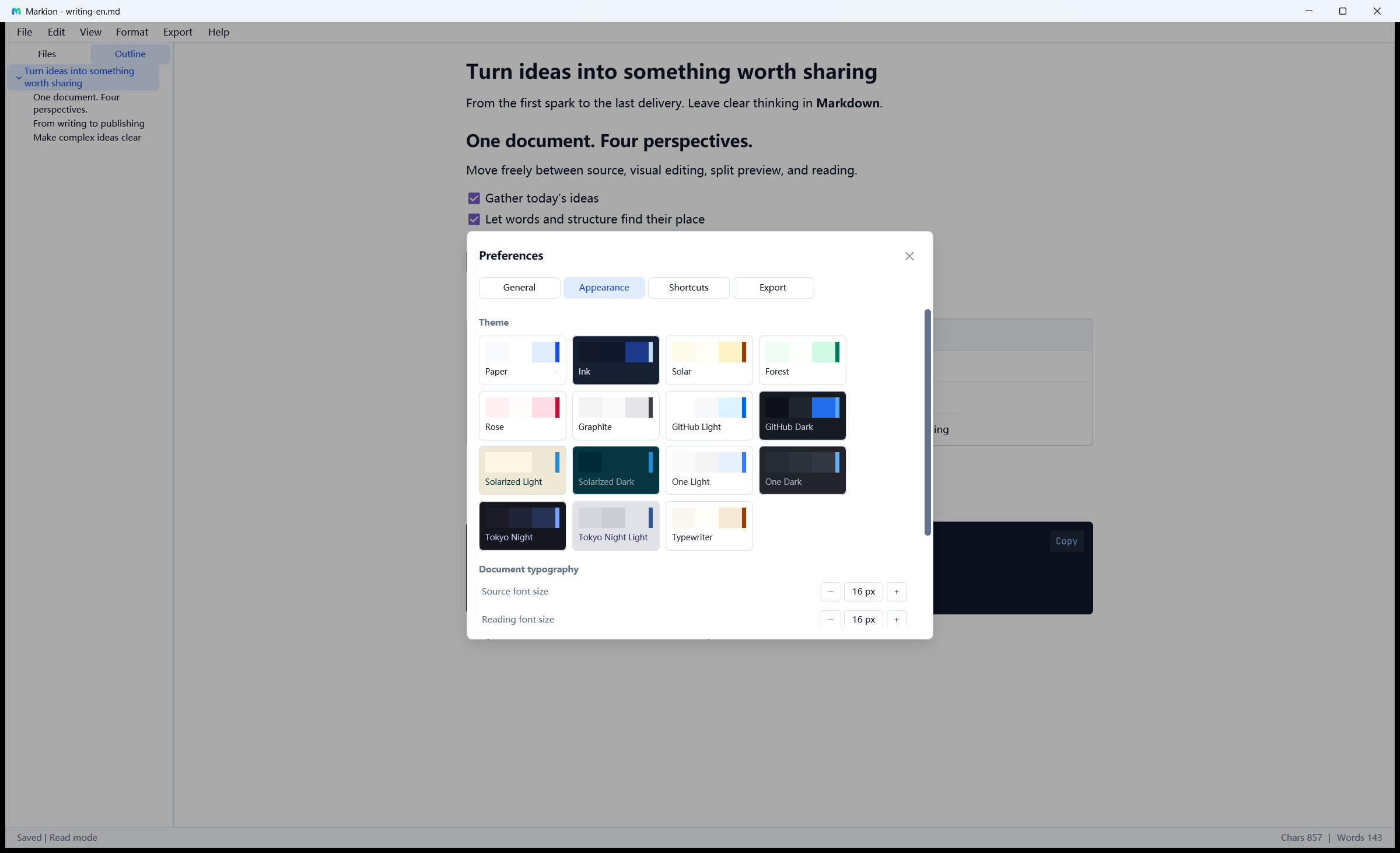Select the One Light theme

click(709, 470)
